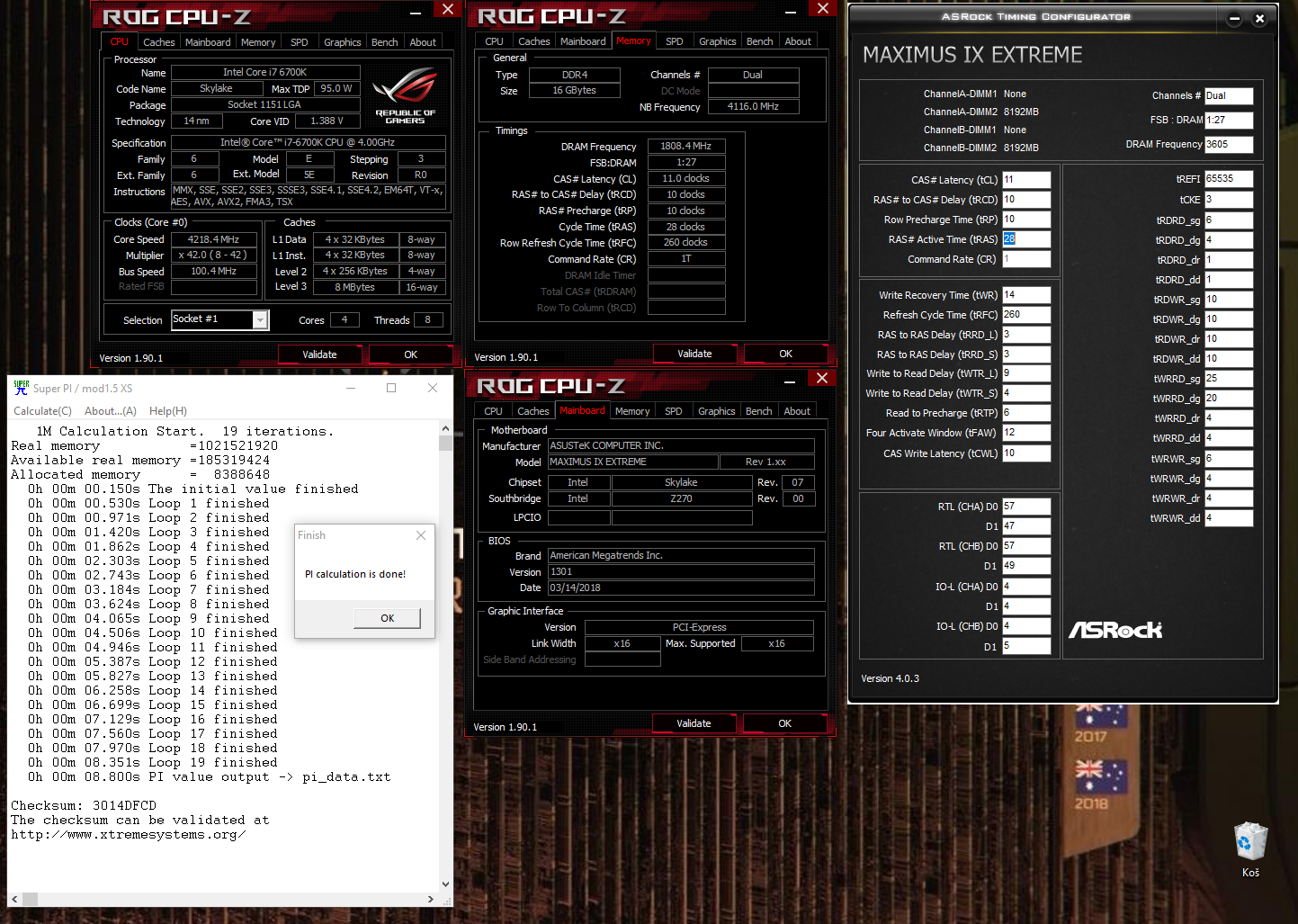The height and width of the screenshot is (924, 1298).
Task: Open the Calculate(C) menu
Action: (x=42, y=411)
